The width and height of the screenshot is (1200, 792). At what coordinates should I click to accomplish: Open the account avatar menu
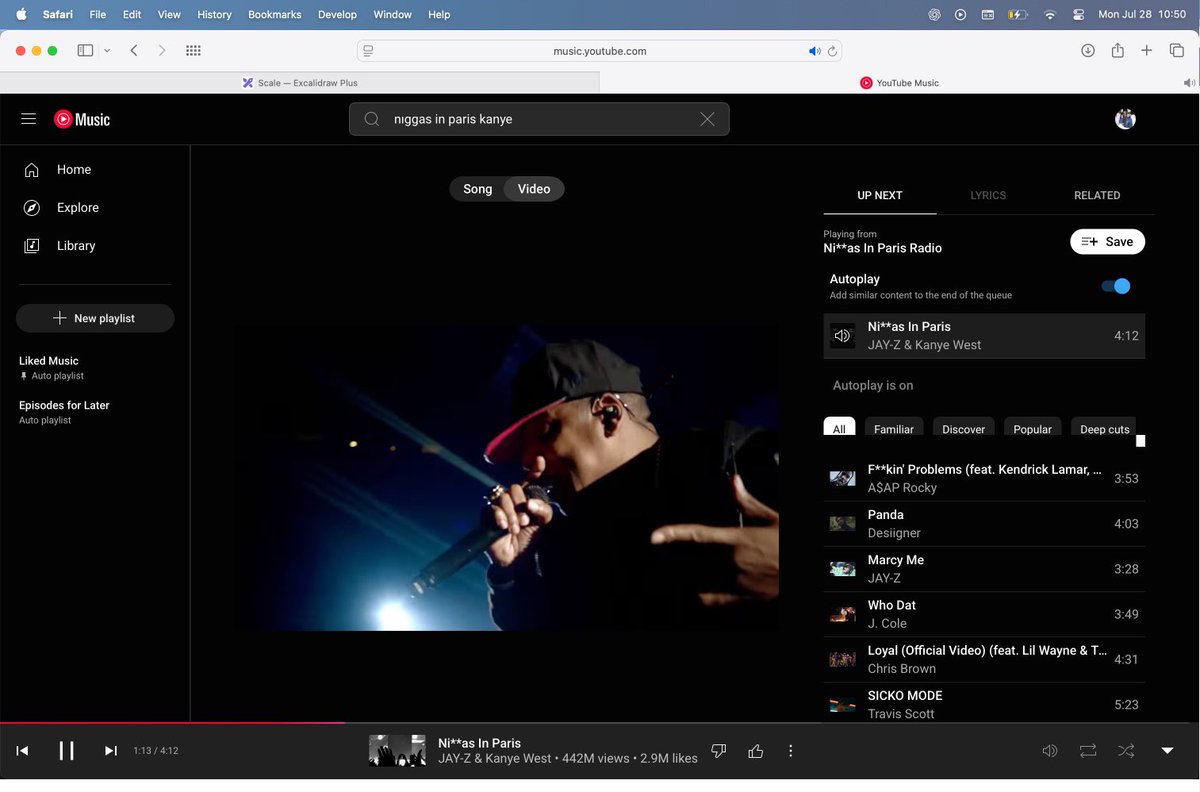coord(1125,119)
